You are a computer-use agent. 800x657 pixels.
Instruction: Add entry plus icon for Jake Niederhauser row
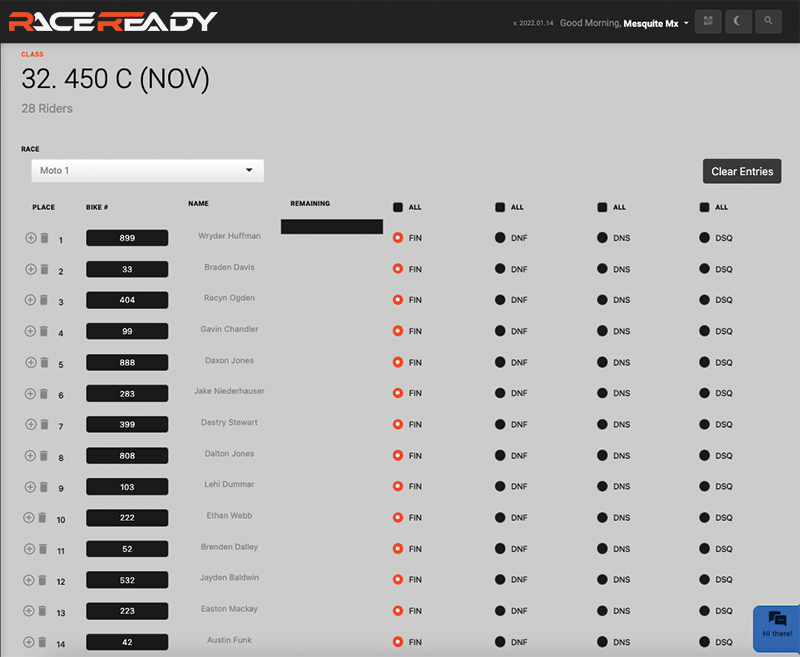30,393
